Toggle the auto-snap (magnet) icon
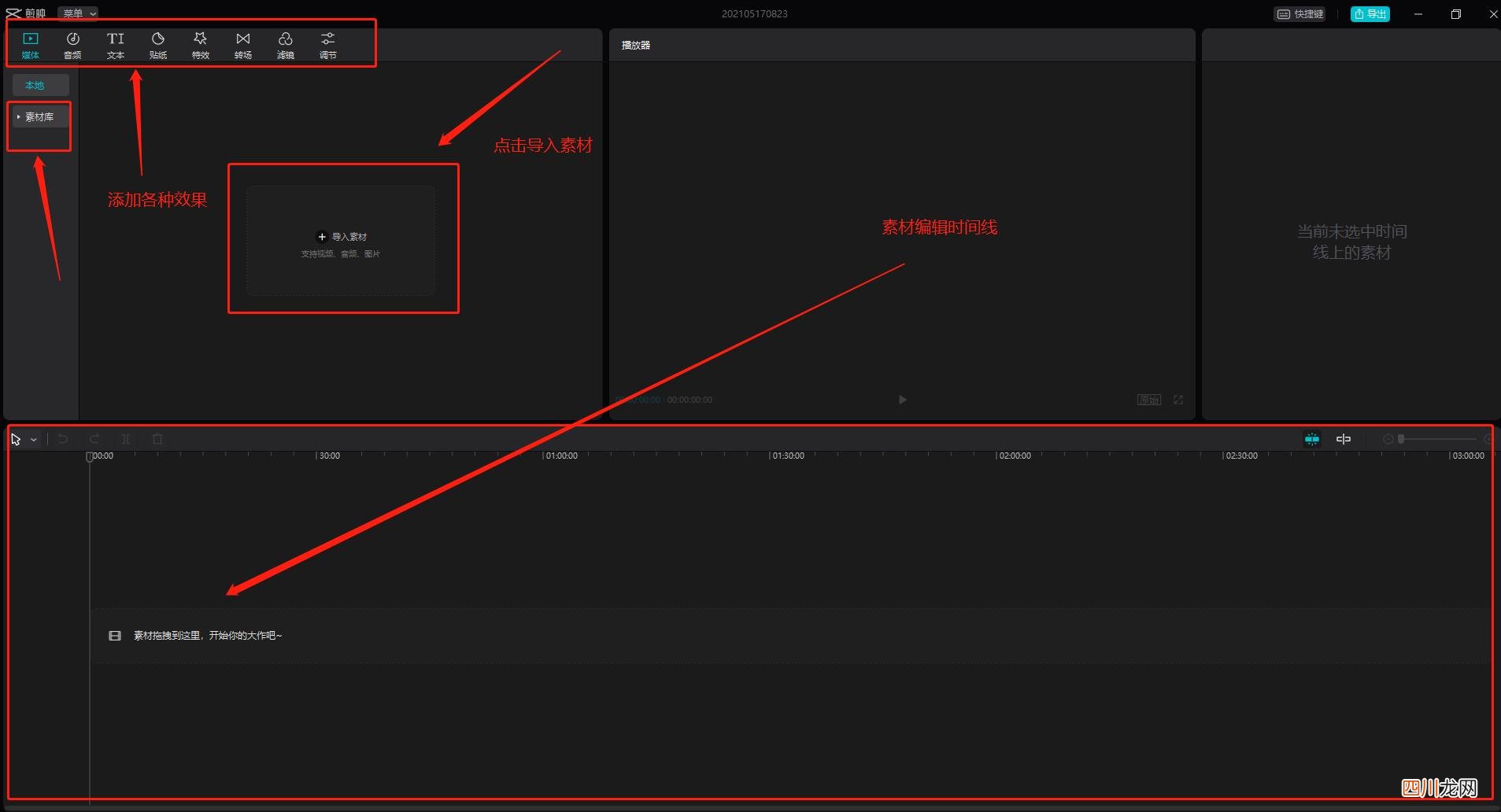 [1312, 439]
